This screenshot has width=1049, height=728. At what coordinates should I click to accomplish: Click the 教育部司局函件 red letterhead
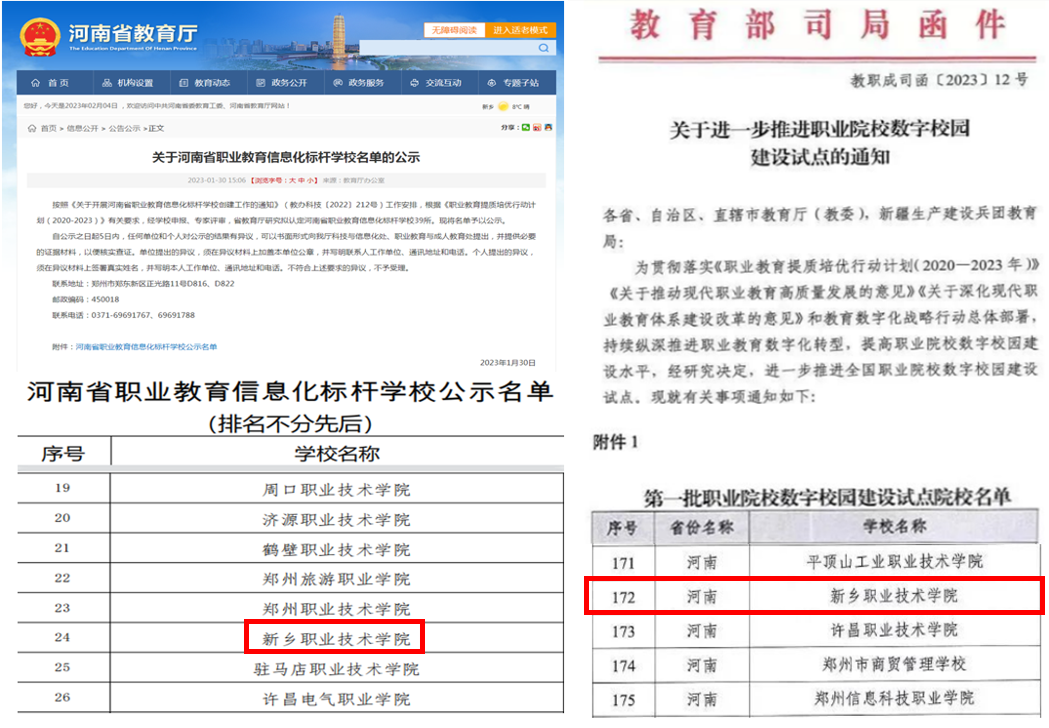(817, 25)
